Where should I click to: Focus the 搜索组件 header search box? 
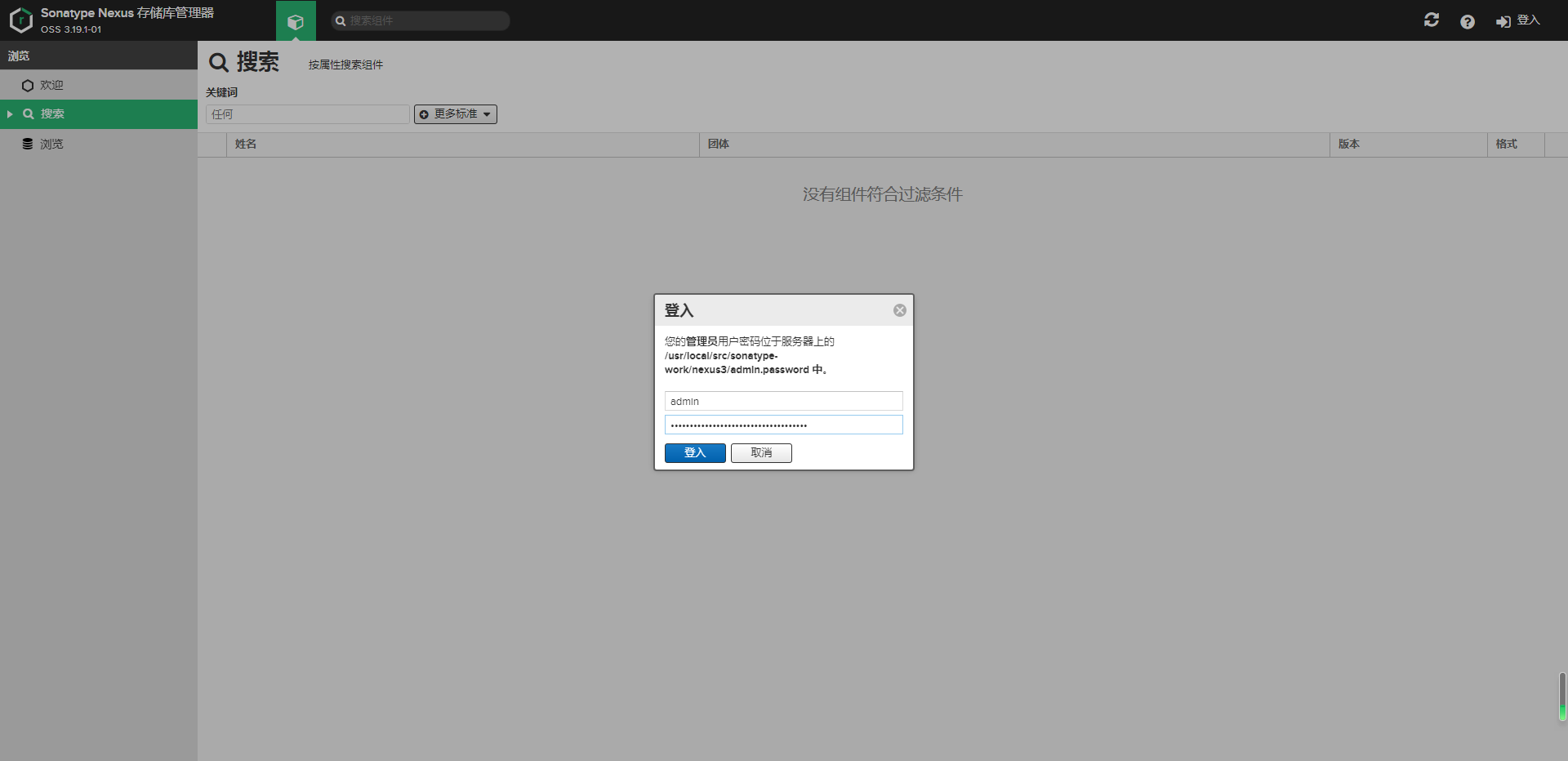421,20
